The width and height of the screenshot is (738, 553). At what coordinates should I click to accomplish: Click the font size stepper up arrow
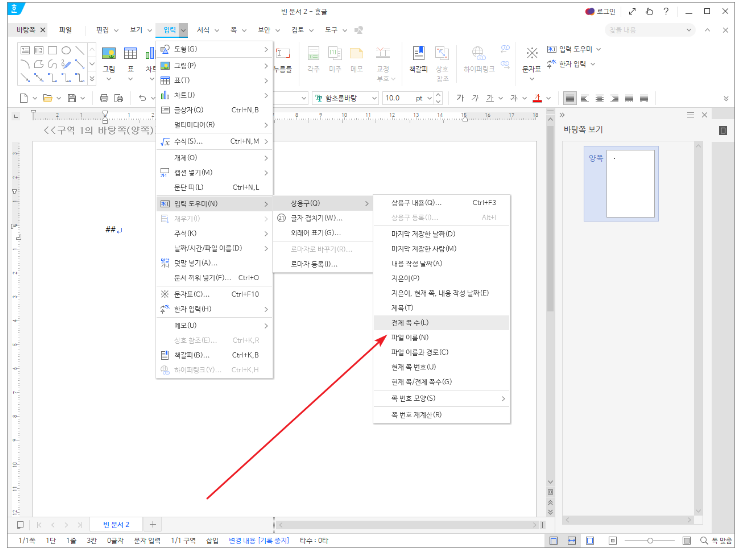pyautogui.click(x=439, y=95)
